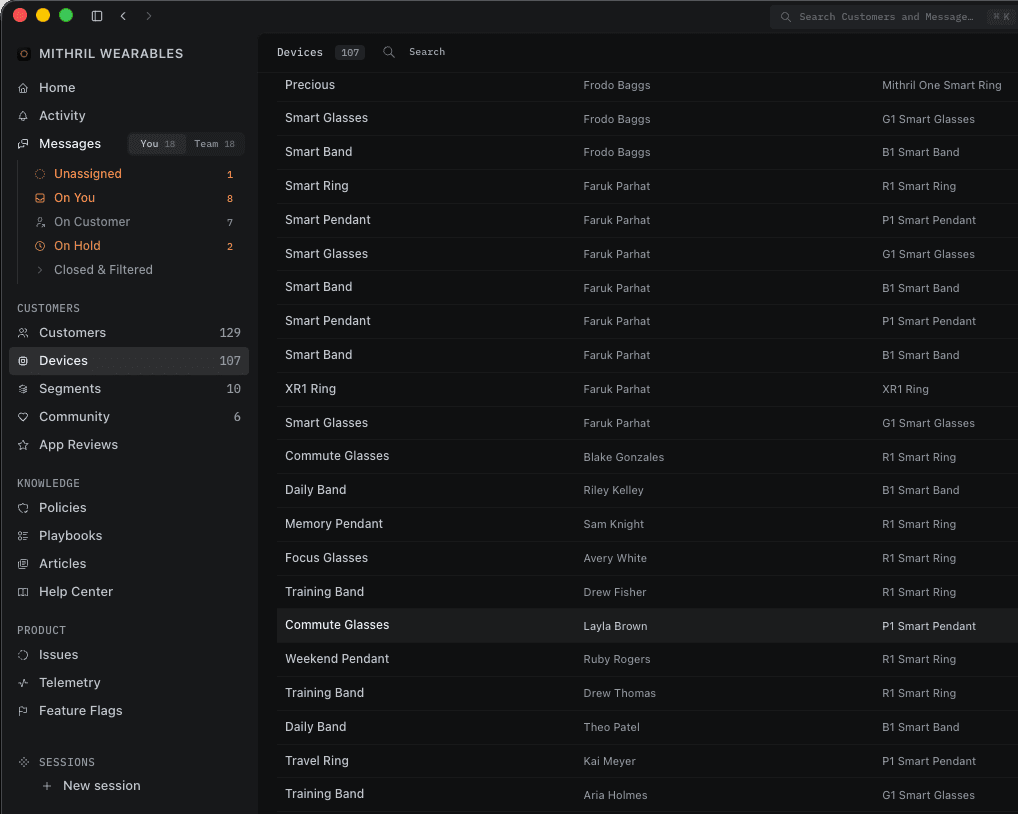The image size is (1018, 814).
Task: Open the XR1 Ring device row
Action: click(647, 389)
